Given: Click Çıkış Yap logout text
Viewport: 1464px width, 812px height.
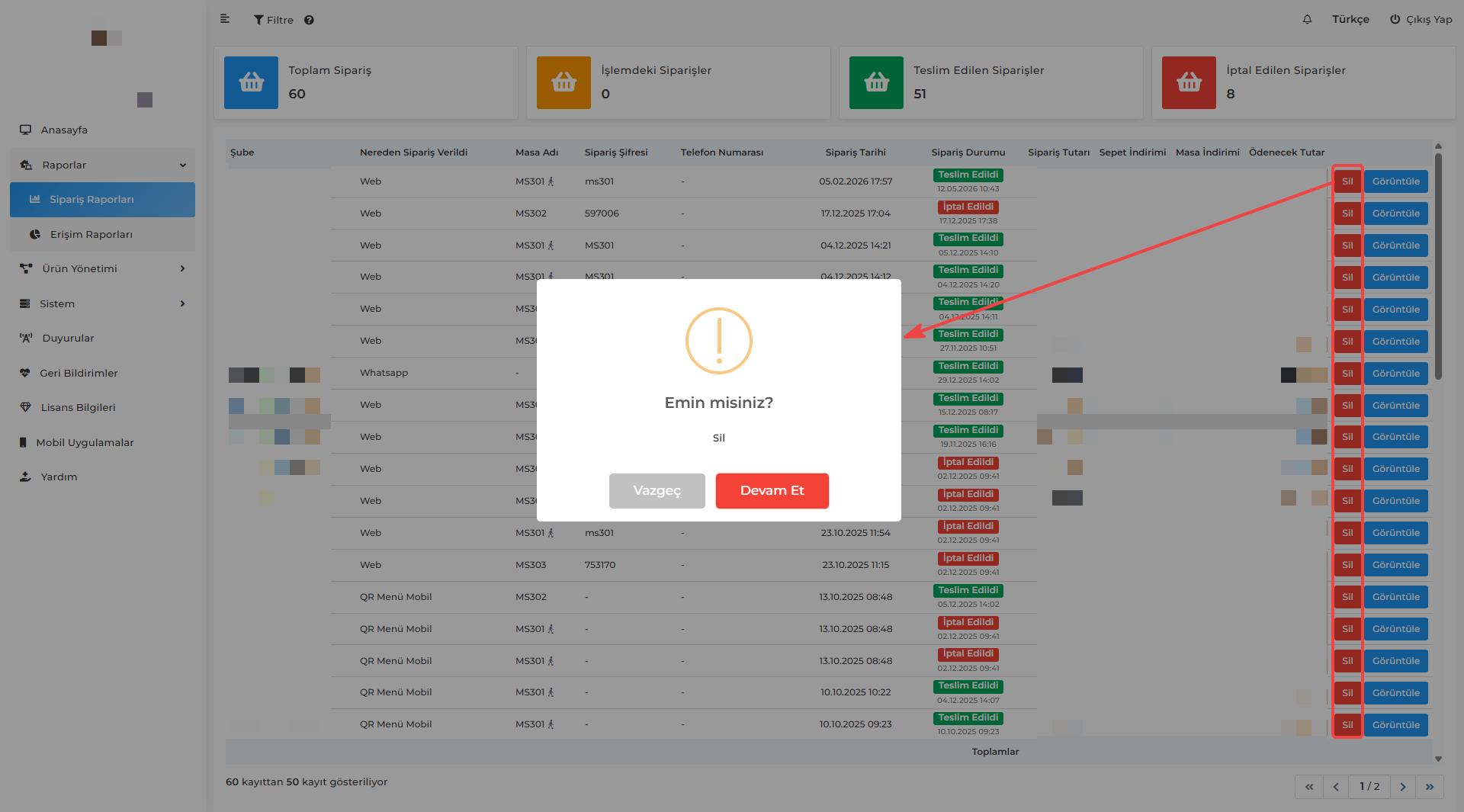Looking at the screenshot, I should [1429, 20].
